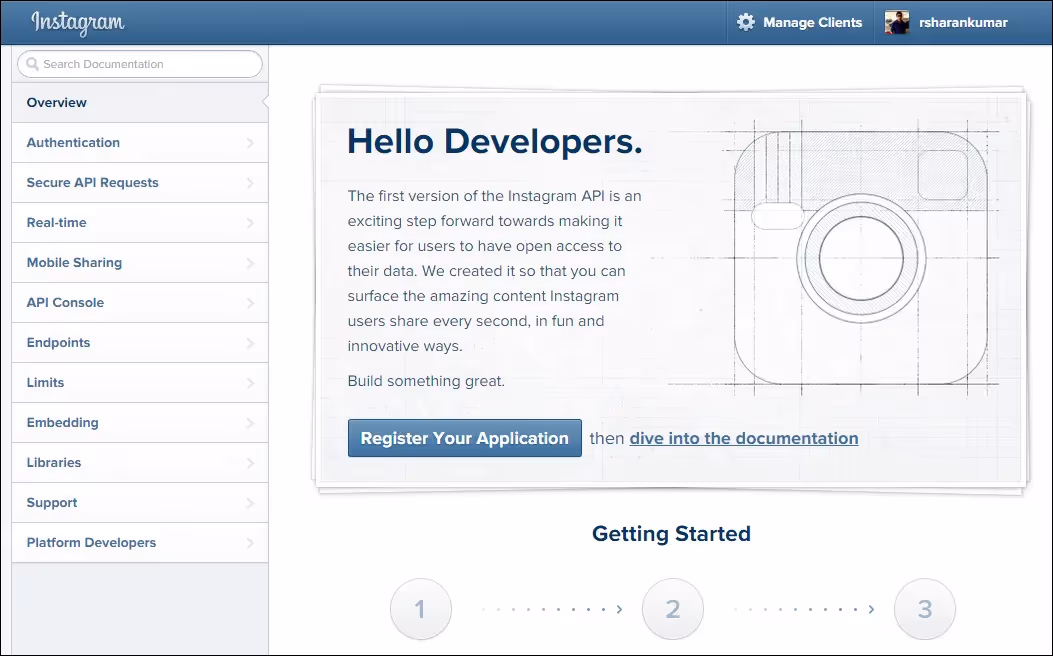This screenshot has width=1053, height=656.
Task: Click the Hello Developers heading
Action: click(x=495, y=142)
